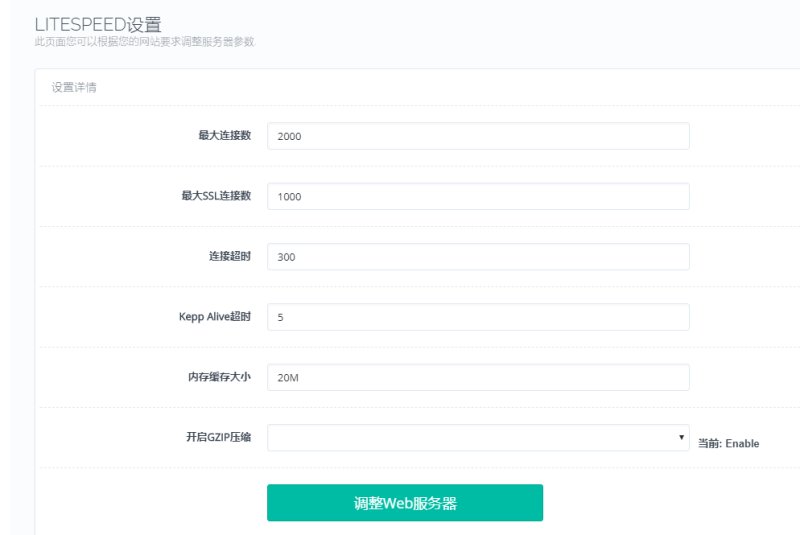Click the 最大连接数 label

[x=224, y=135]
